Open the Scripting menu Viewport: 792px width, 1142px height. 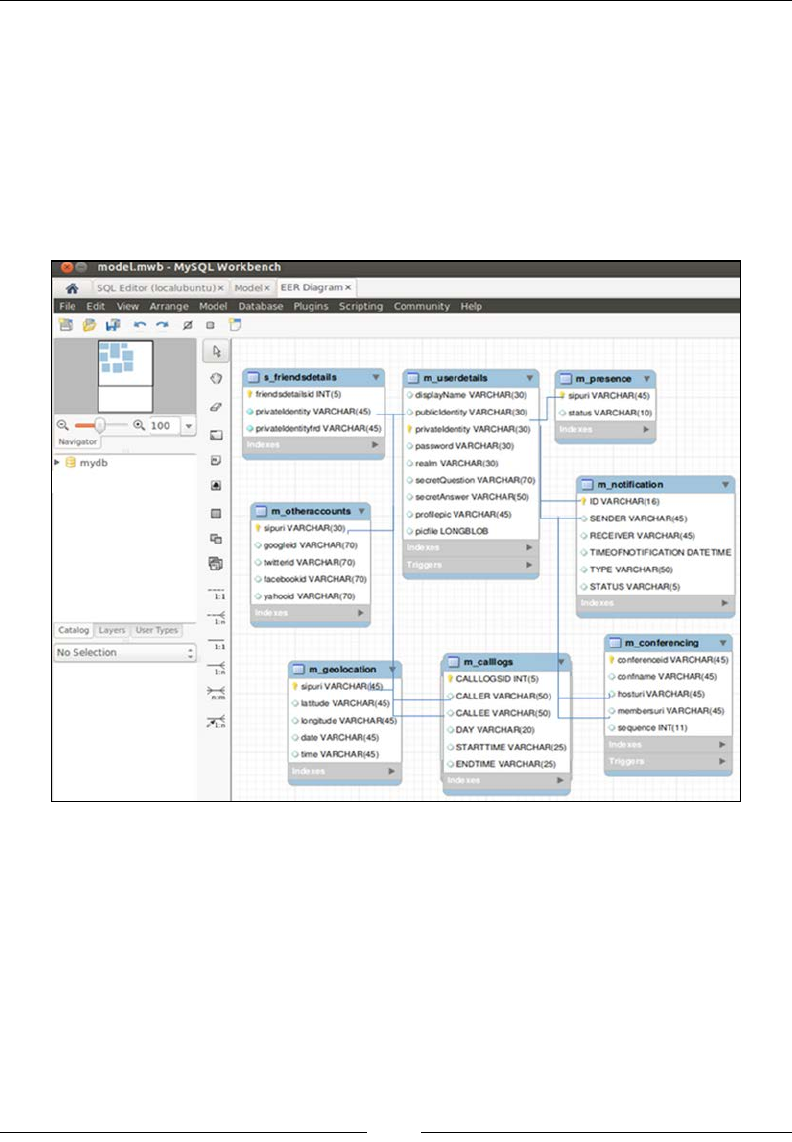coord(361,307)
